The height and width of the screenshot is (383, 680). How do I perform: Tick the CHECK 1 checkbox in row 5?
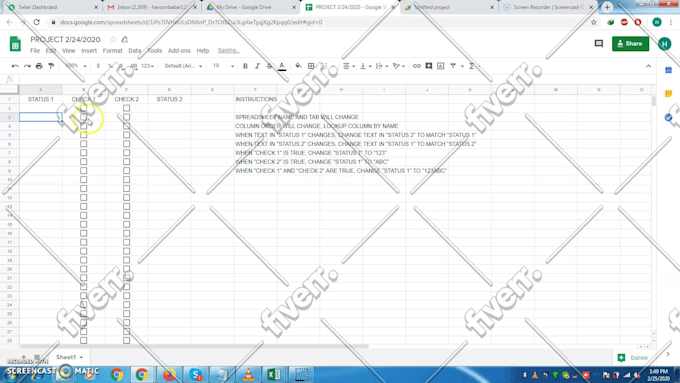(x=83, y=135)
